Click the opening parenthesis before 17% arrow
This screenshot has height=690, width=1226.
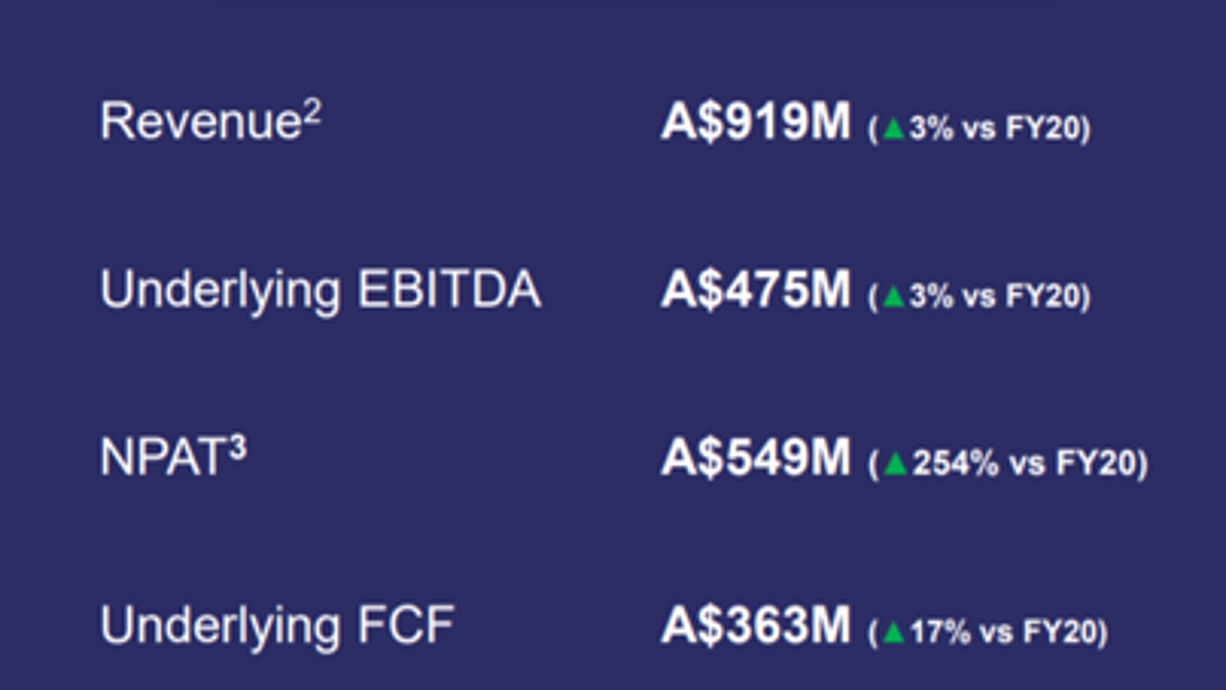pyautogui.click(x=874, y=634)
